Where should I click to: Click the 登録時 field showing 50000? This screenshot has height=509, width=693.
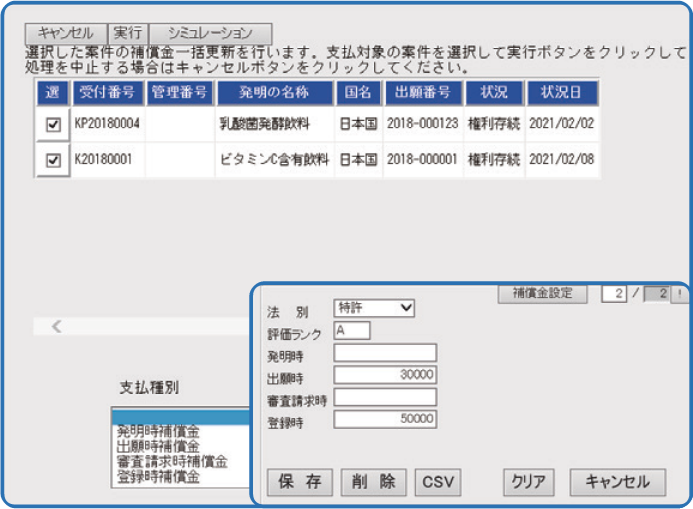click(385, 419)
